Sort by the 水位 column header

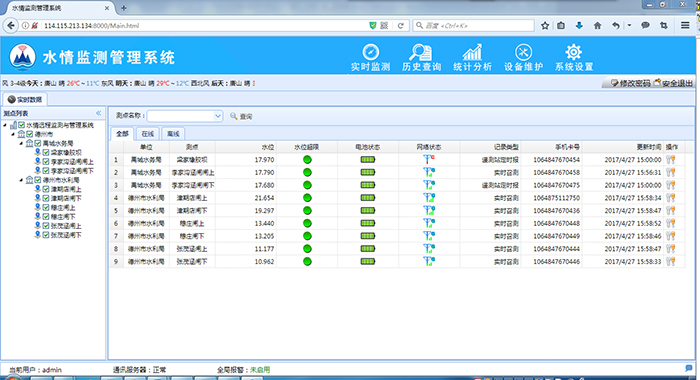[x=246, y=147]
